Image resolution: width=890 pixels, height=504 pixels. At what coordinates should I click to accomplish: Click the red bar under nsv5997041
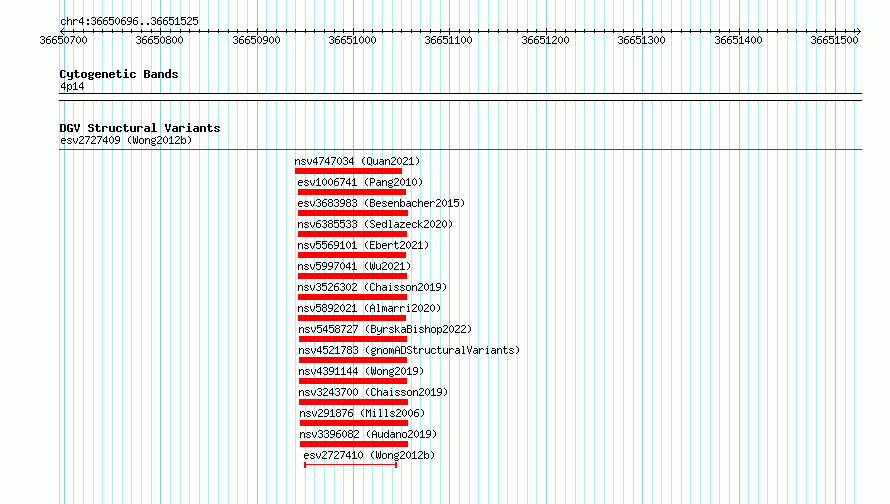(x=352, y=276)
